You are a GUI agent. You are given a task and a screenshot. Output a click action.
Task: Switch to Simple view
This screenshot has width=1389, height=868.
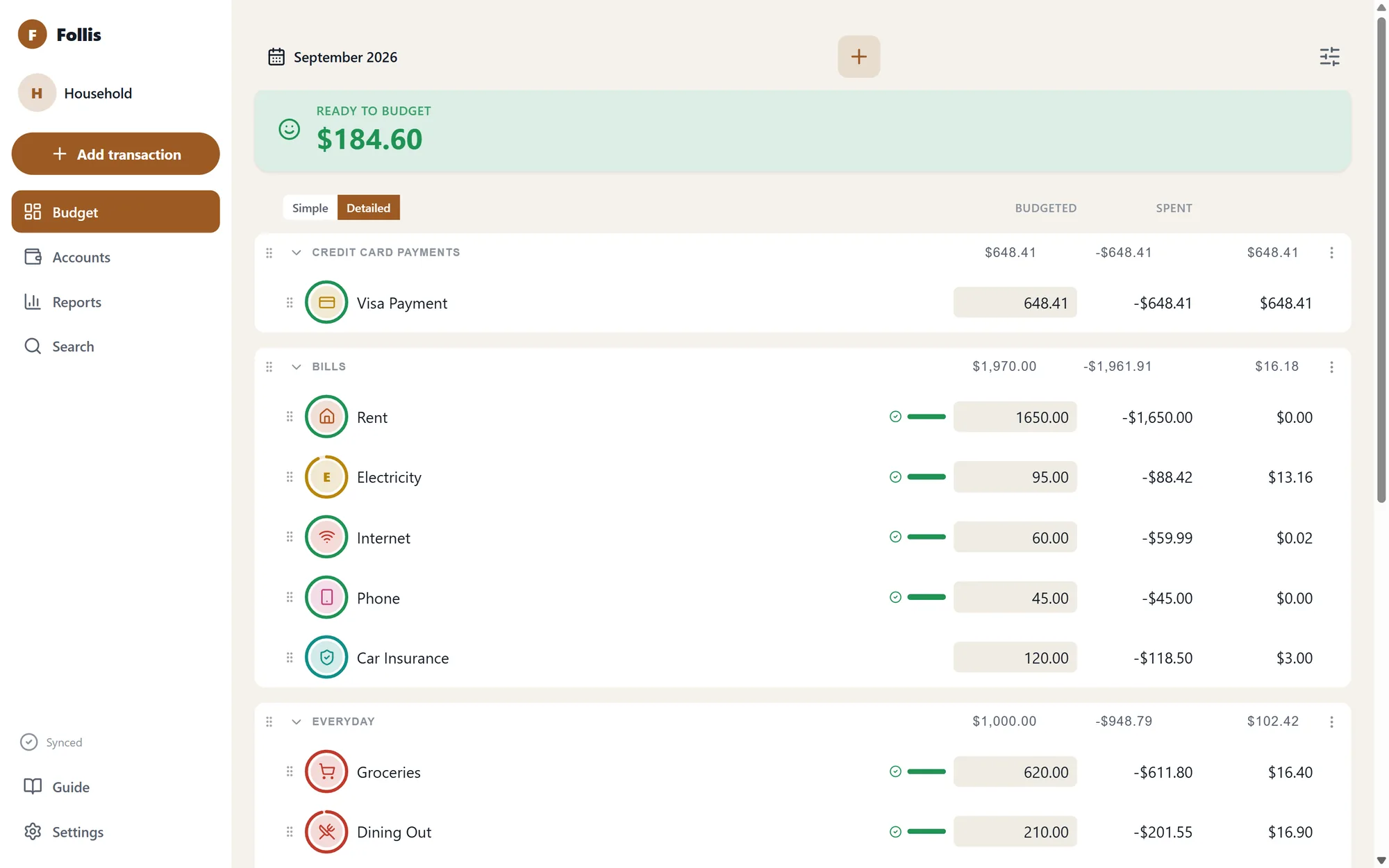[x=310, y=208]
